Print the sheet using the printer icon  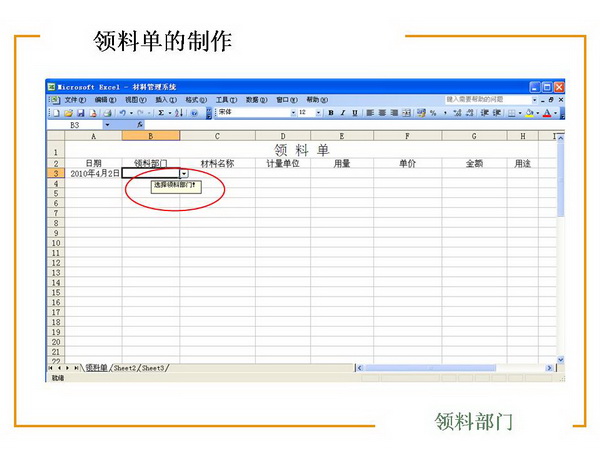(x=107, y=113)
